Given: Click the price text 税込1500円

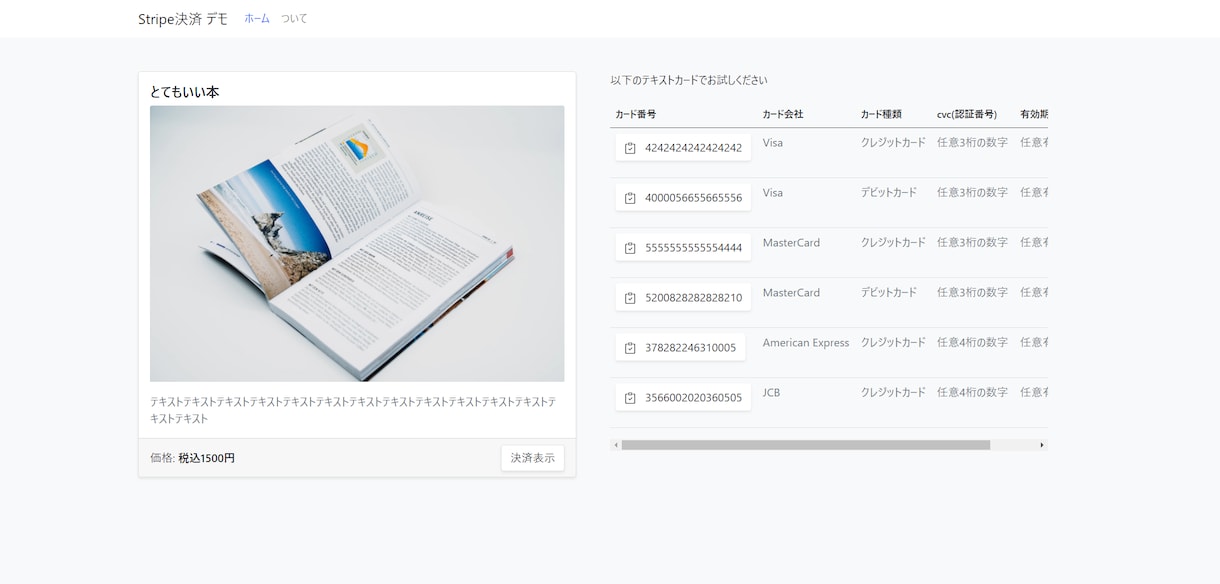Looking at the screenshot, I should [x=207, y=458].
